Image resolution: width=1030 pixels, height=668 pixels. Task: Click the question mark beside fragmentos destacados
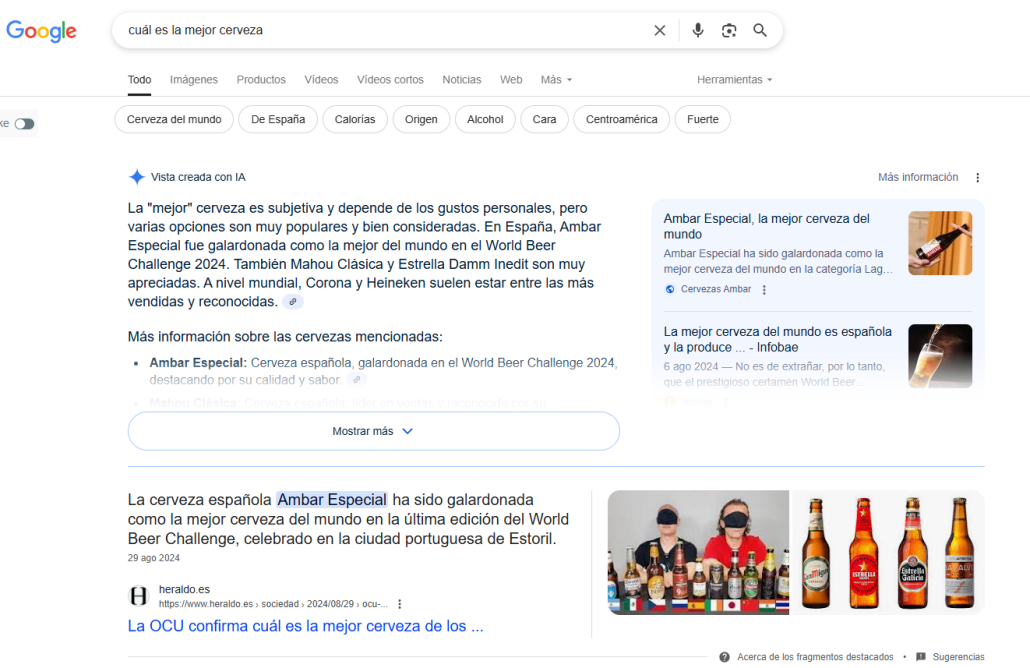point(723,656)
